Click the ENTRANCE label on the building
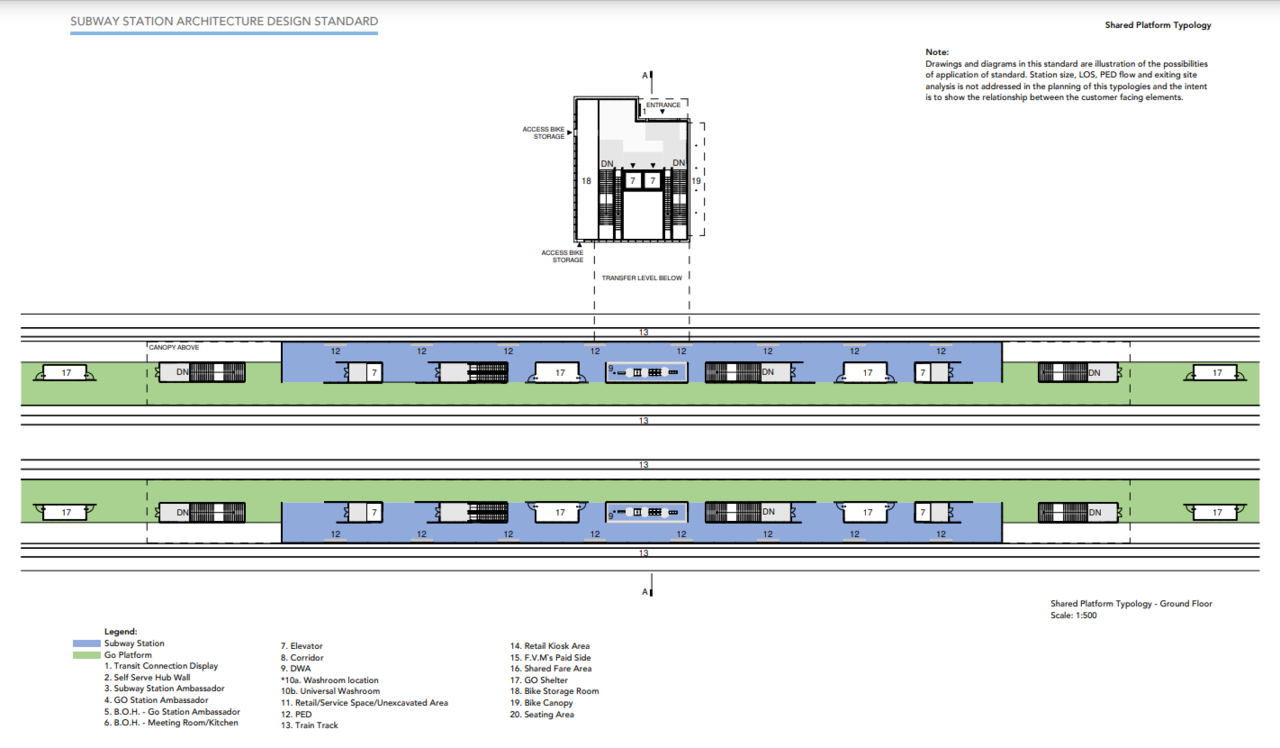 [663, 105]
